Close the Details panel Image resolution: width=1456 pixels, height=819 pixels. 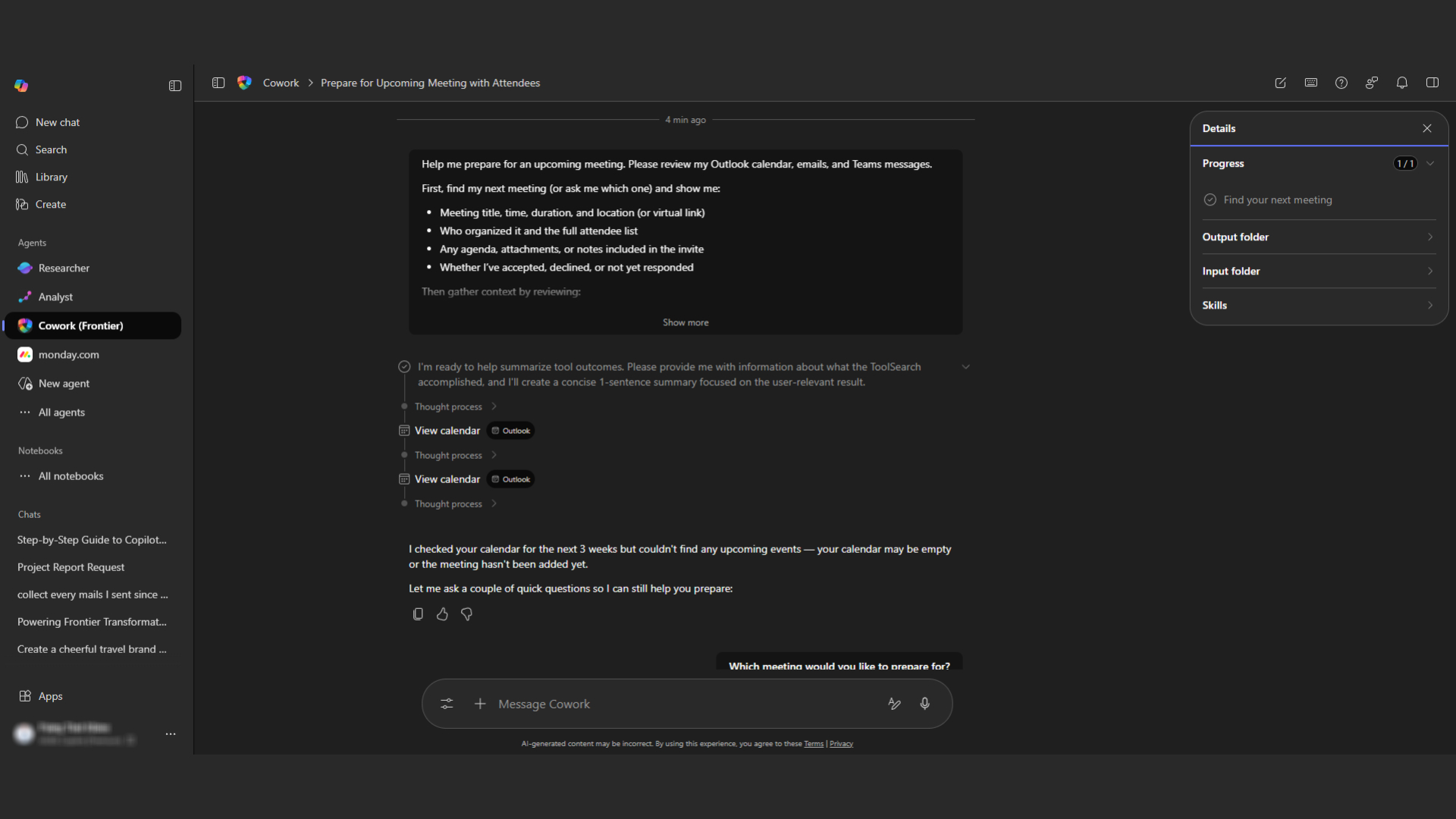(1427, 128)
